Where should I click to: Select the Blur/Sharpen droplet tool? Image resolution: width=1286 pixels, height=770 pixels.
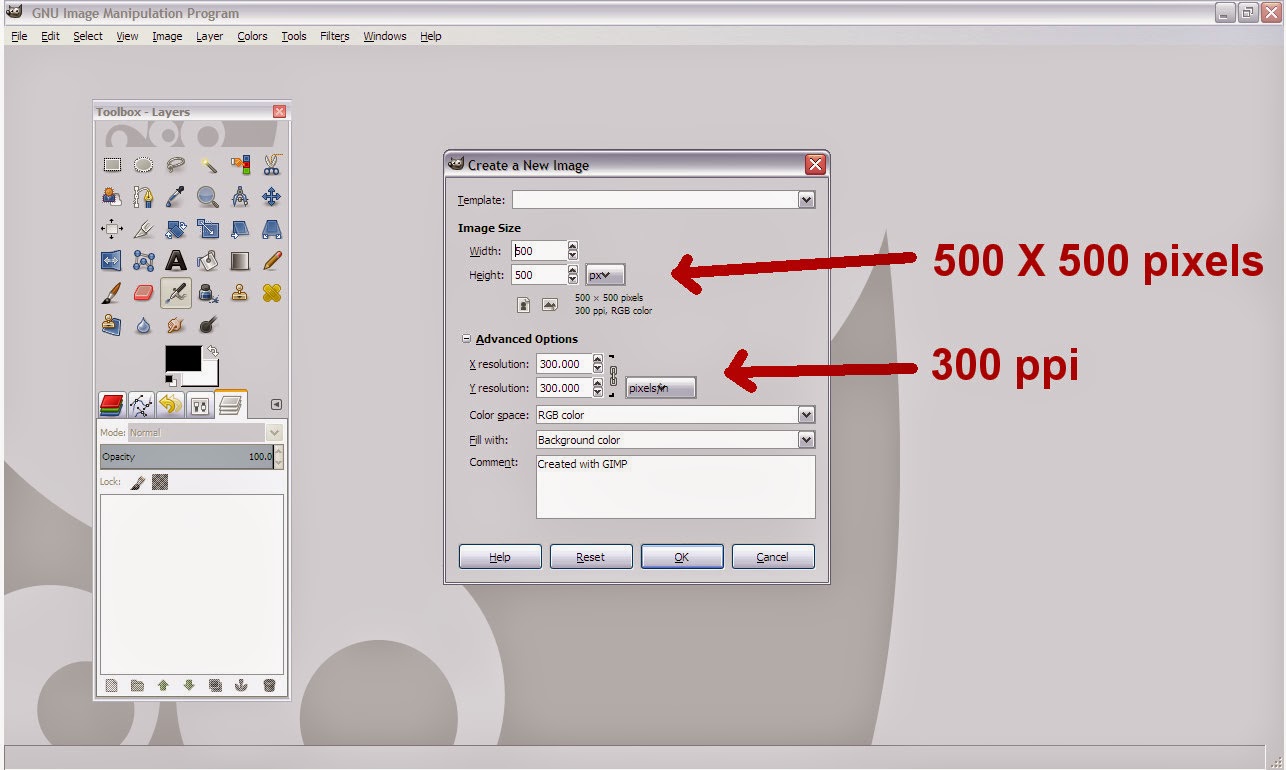144,325
